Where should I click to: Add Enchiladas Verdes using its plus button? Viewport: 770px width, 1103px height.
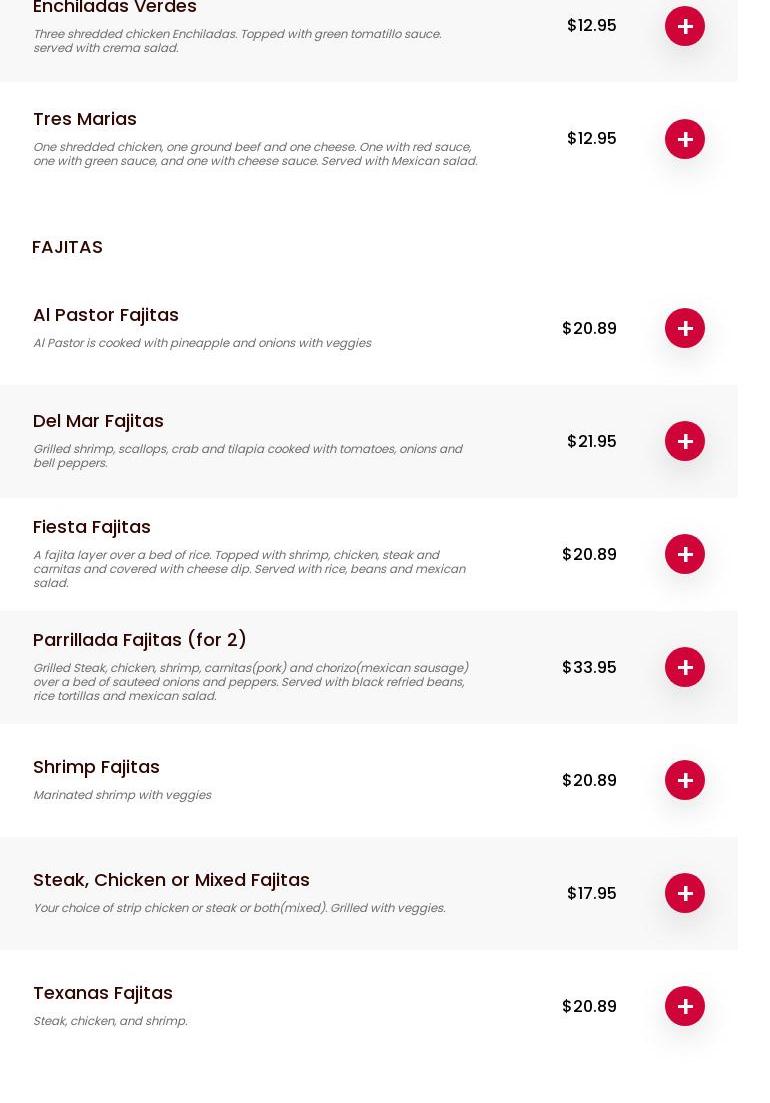pyautogui.click(x=685, y=26)
